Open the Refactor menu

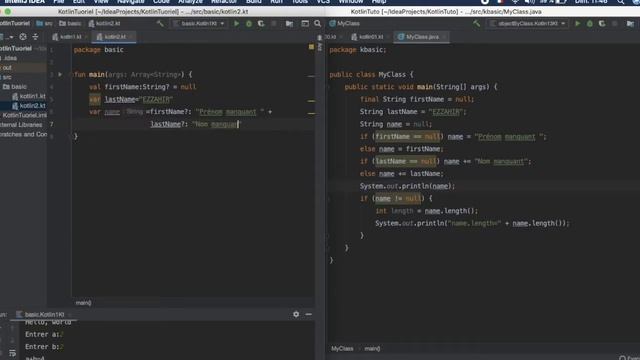click(224, 2)
